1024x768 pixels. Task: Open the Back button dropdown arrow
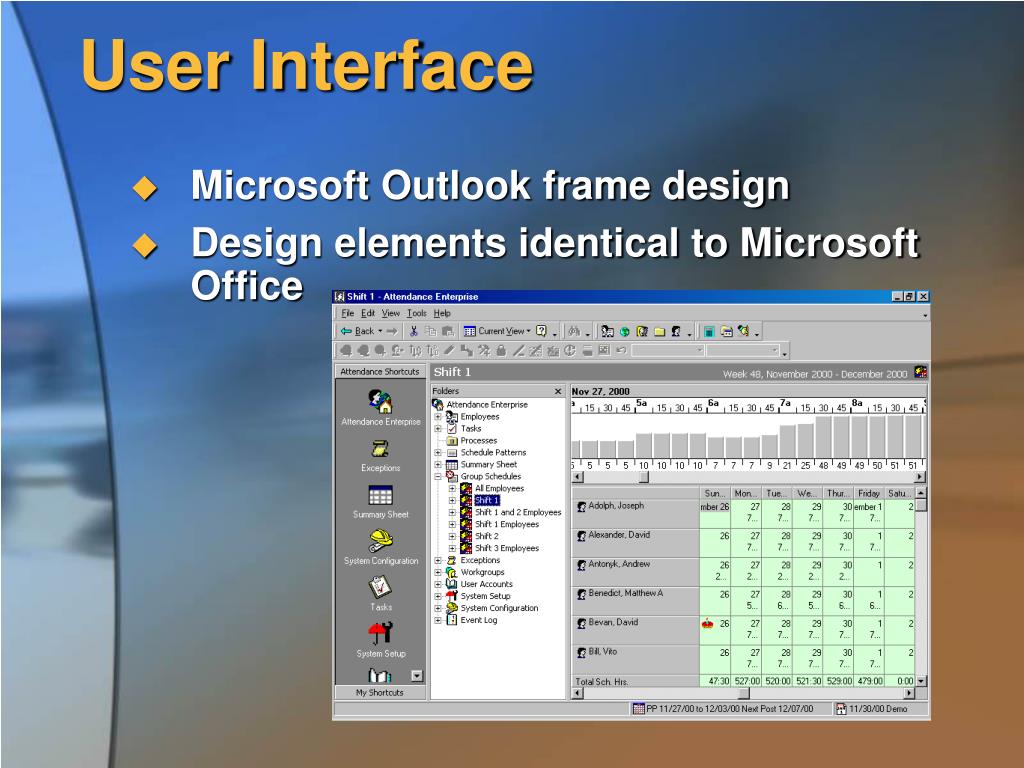coord(380,331)
